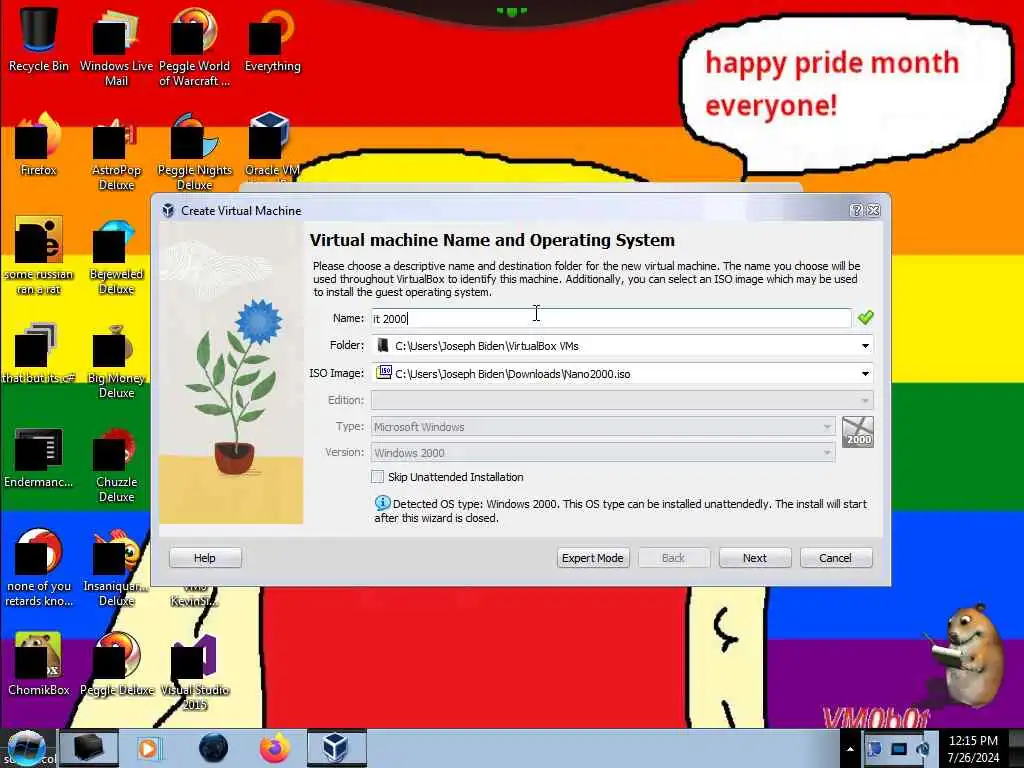This screenshot has height=768, width=1024.
Task: Click the Windows 2000 OS type icon
Action: [x=857, y=432]
